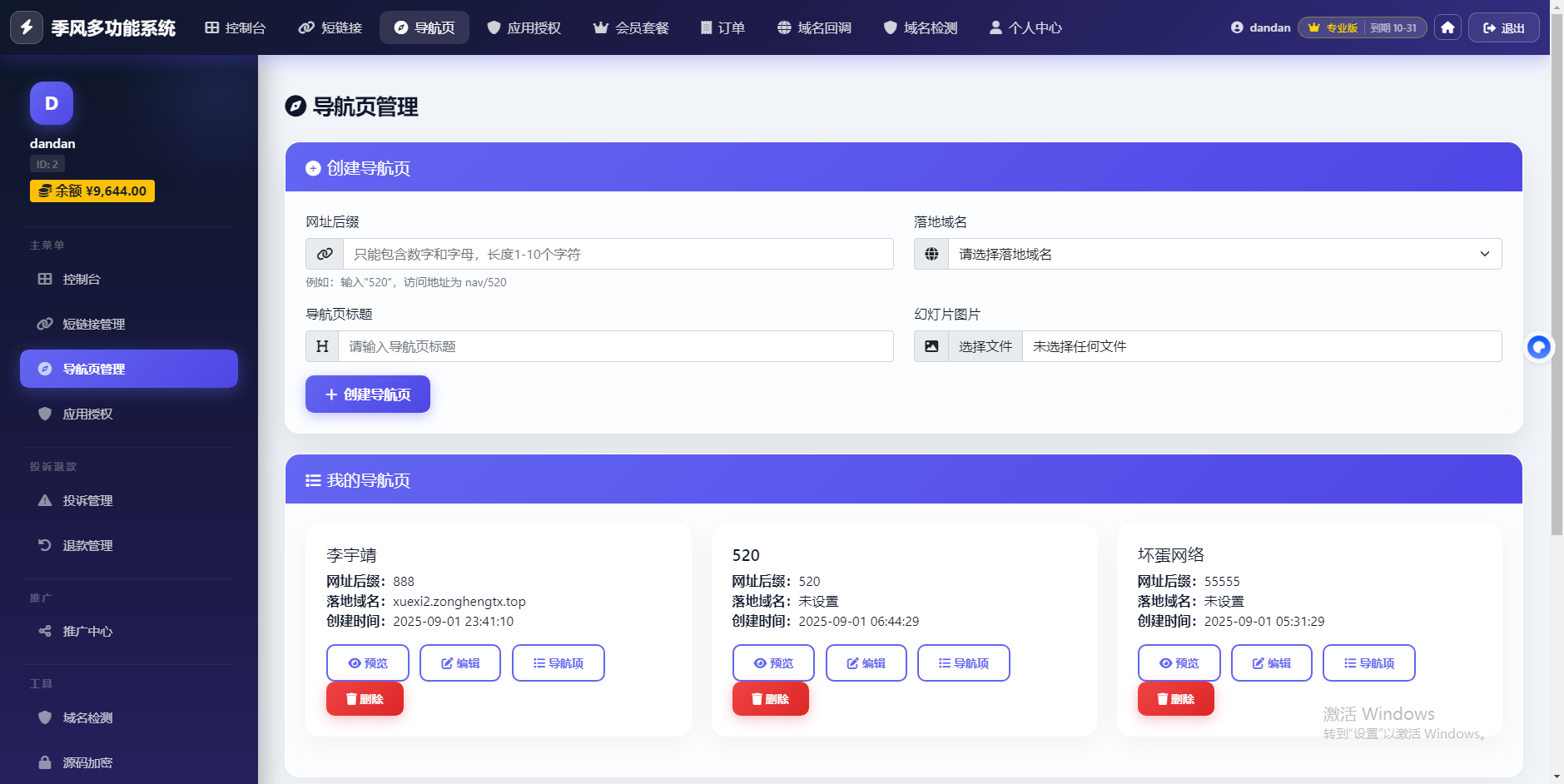This screenshot has height=784, width=1564.
Task: Delete the 坏蛋网络 navigation page
Action: point(1176,699)
